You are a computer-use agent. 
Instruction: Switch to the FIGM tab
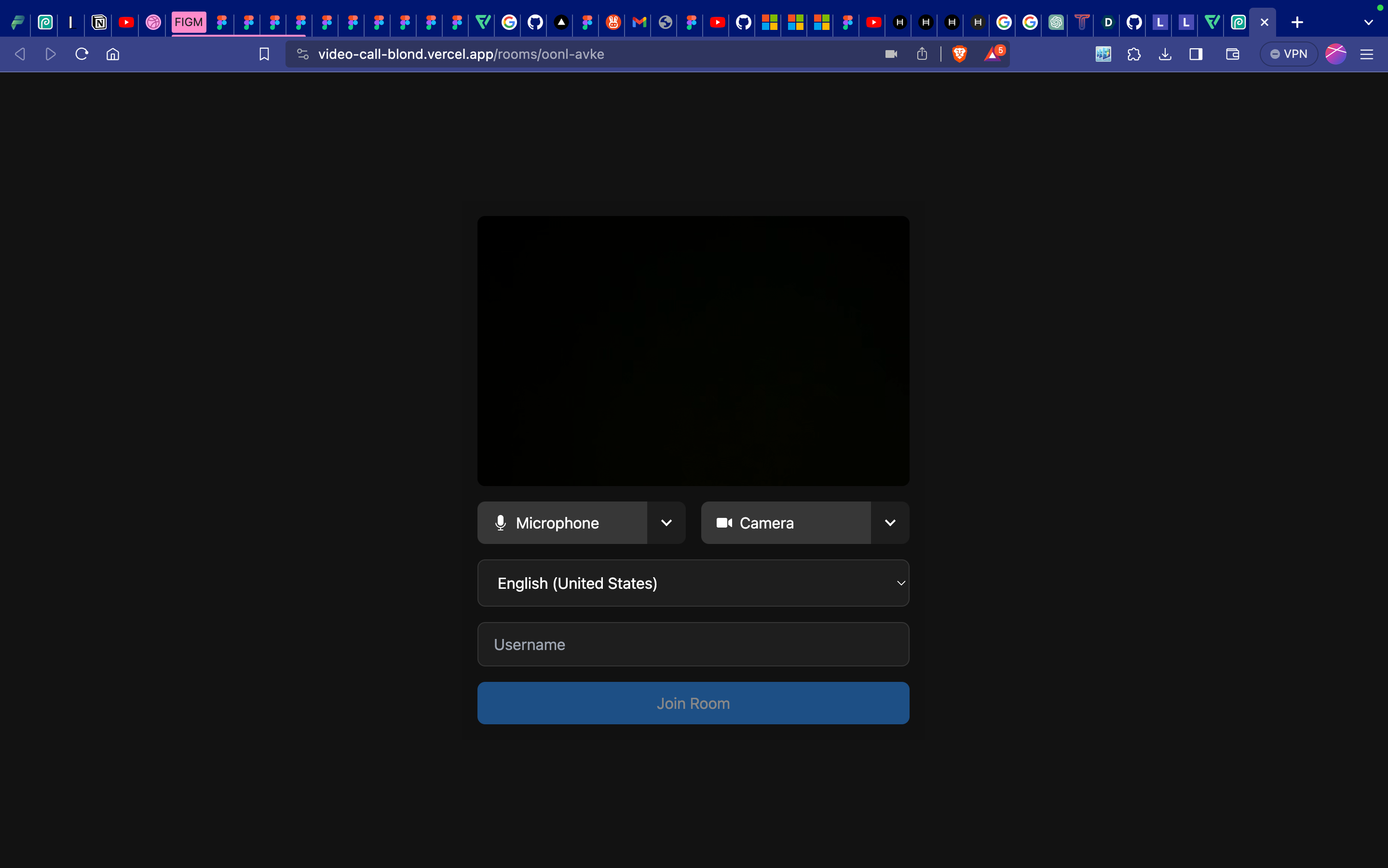[x=189, y=22]
